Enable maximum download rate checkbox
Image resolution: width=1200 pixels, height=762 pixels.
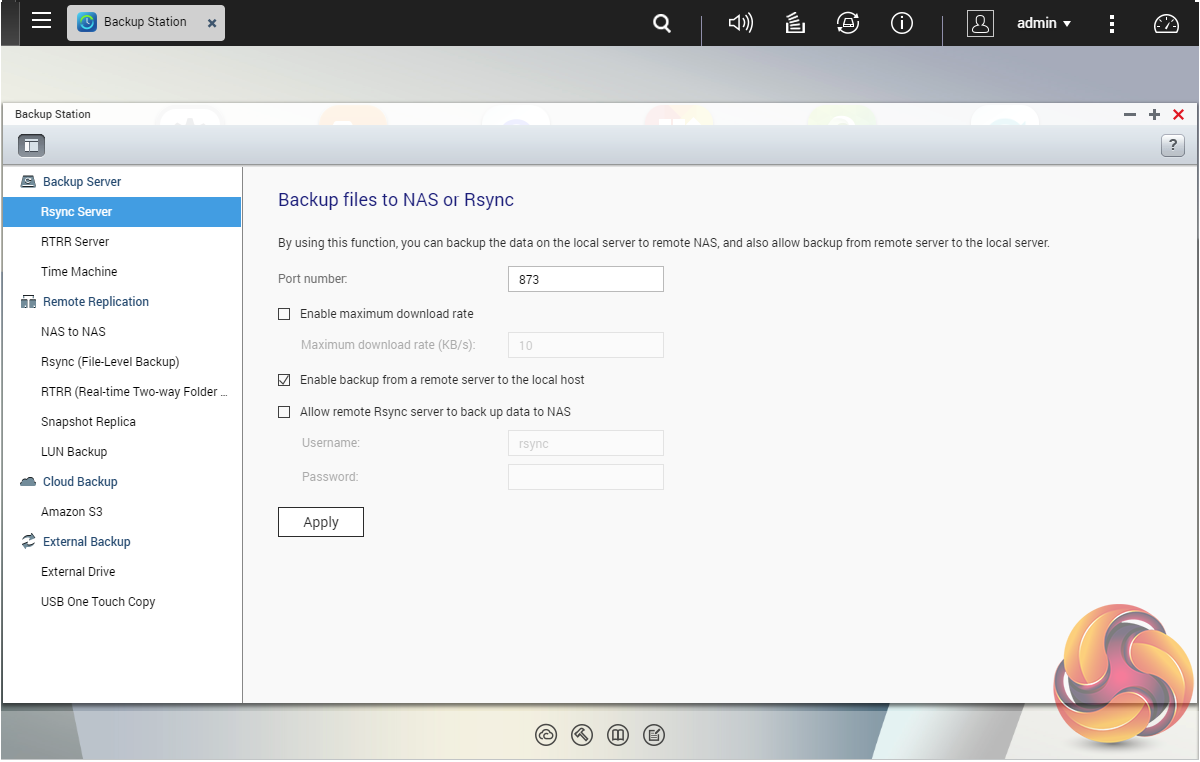(284, 314)
